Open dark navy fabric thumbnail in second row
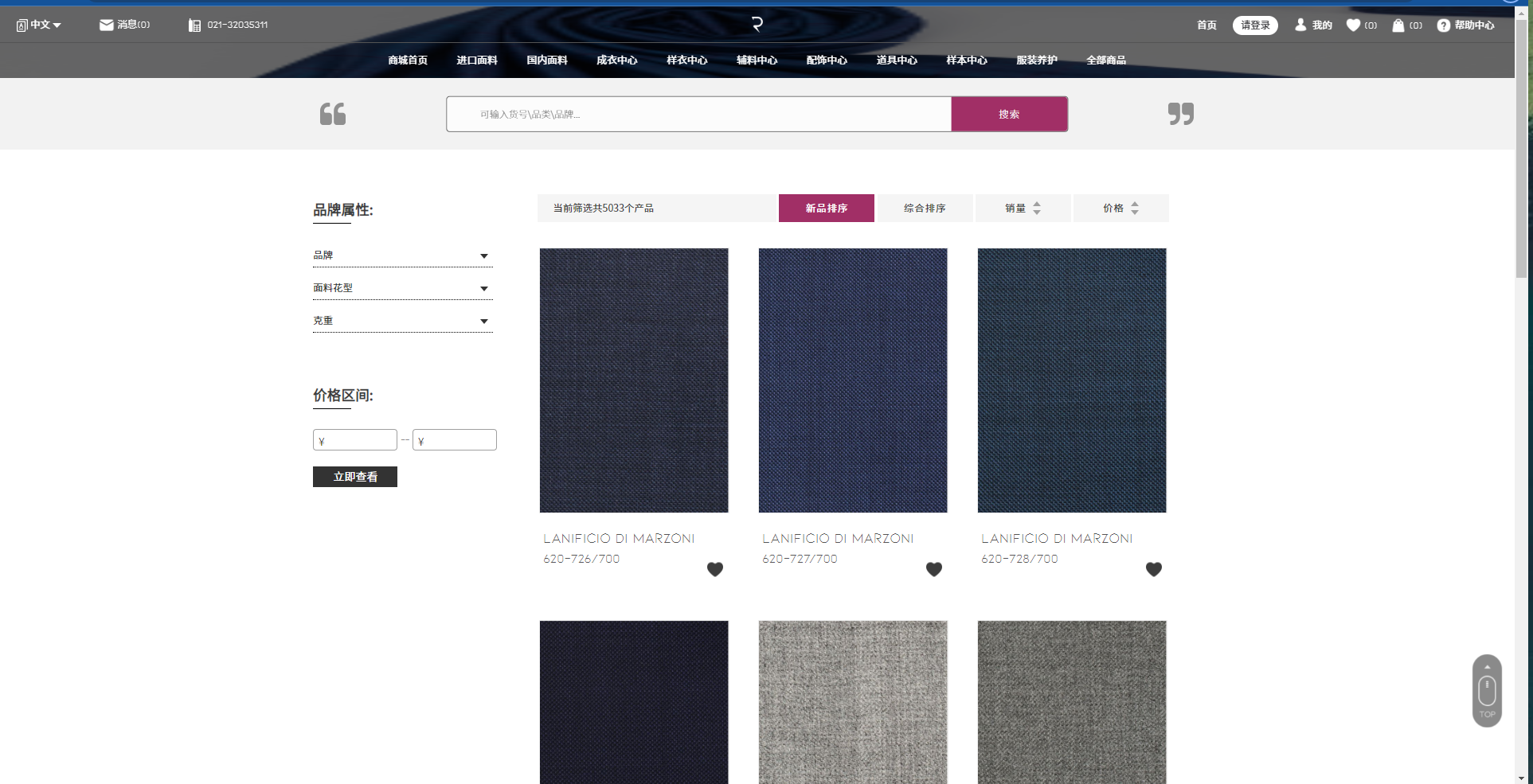The image size is (1533, 784). pos(634,702)
